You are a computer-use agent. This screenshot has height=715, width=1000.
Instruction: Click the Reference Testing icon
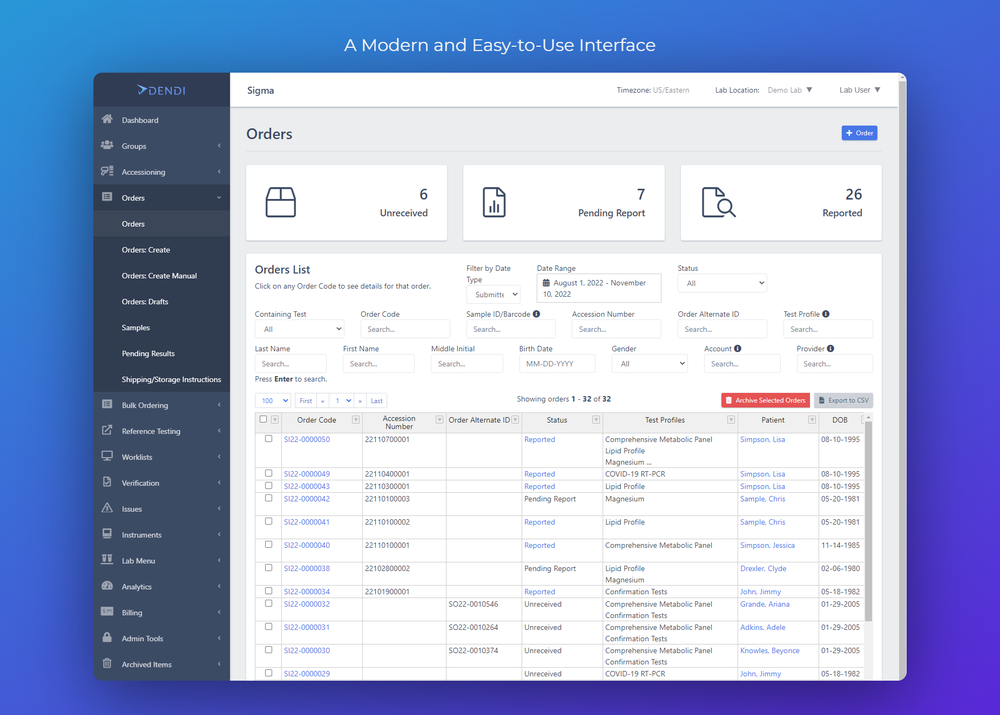pos(107,431)
